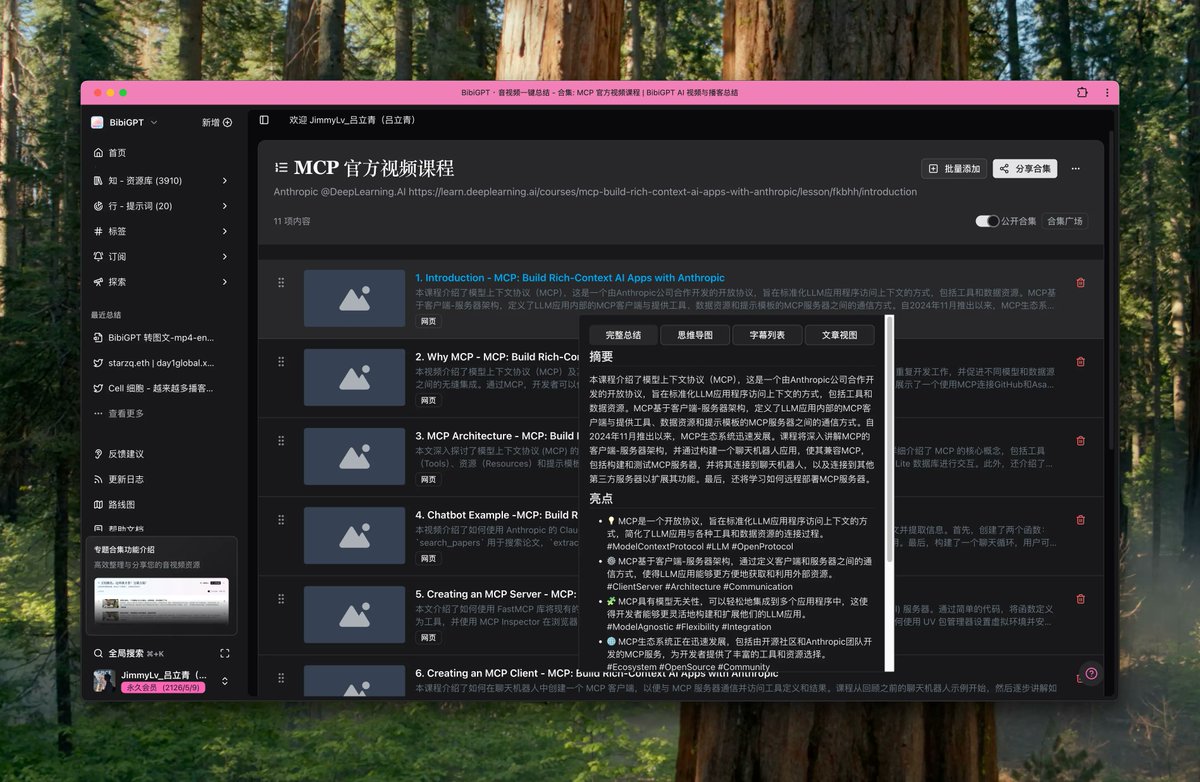1200x782 pixels.
Task: Click drag handle of 4. Chatbot Example
Action: point(281,520)
